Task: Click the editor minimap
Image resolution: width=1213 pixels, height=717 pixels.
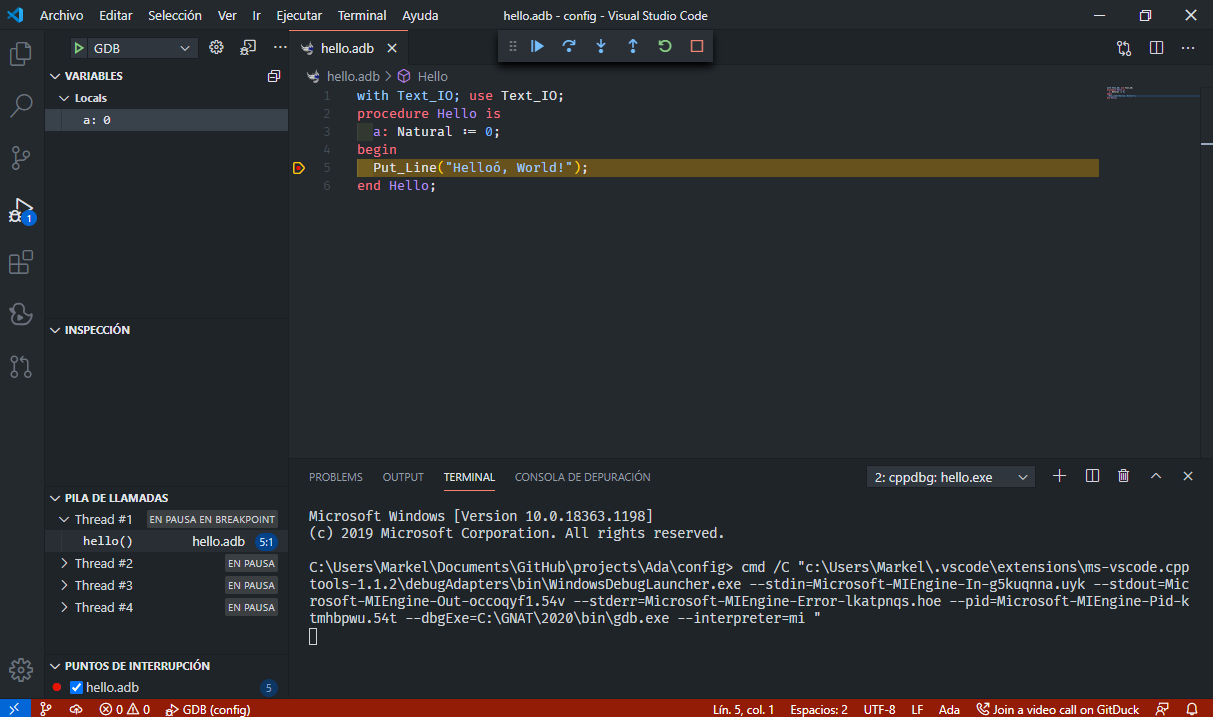Action: pos(1152,93)
